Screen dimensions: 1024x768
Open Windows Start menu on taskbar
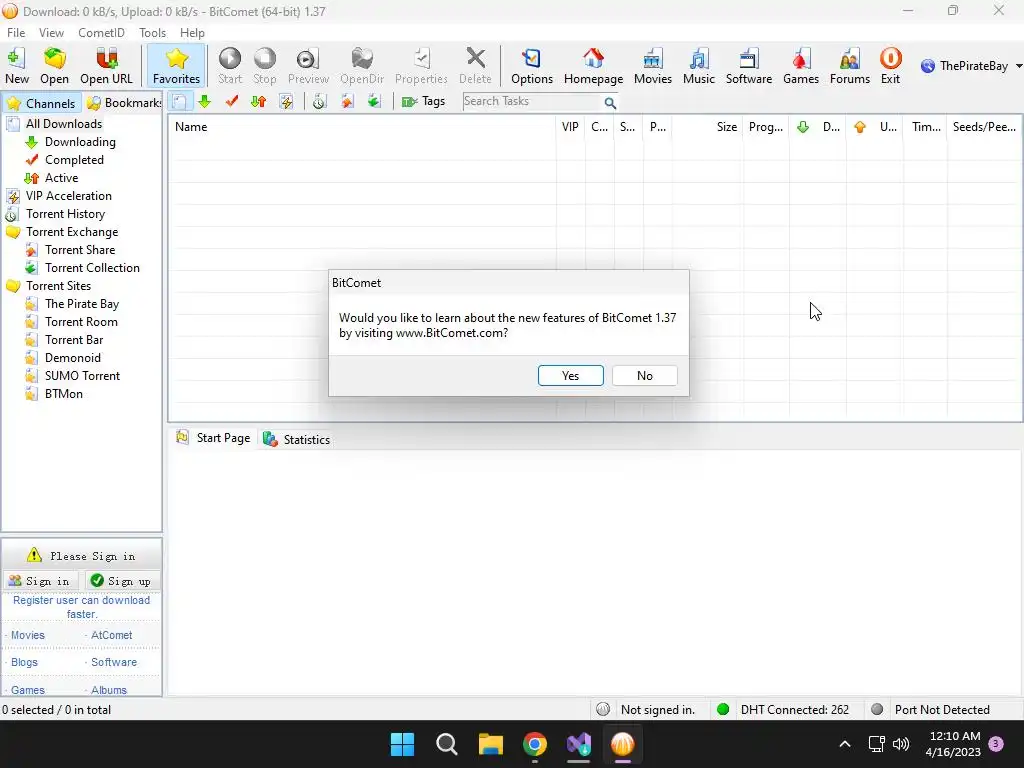pos(402,744)
